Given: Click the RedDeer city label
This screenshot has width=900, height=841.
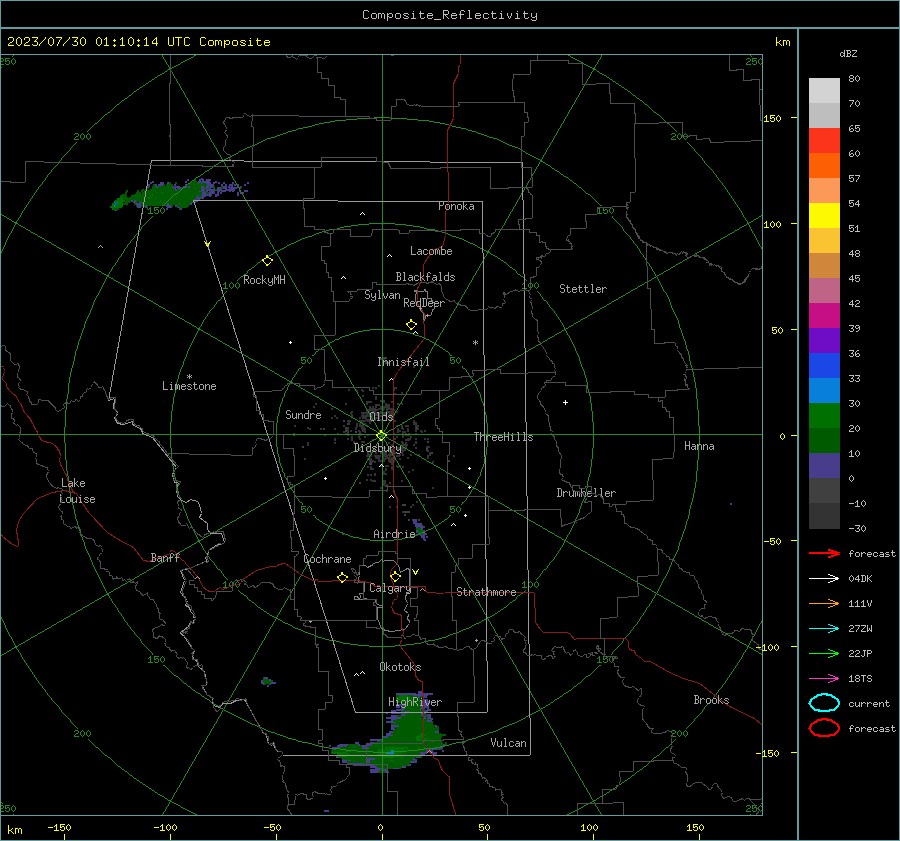Looking at the screenshot, I should tap(424, 303).
